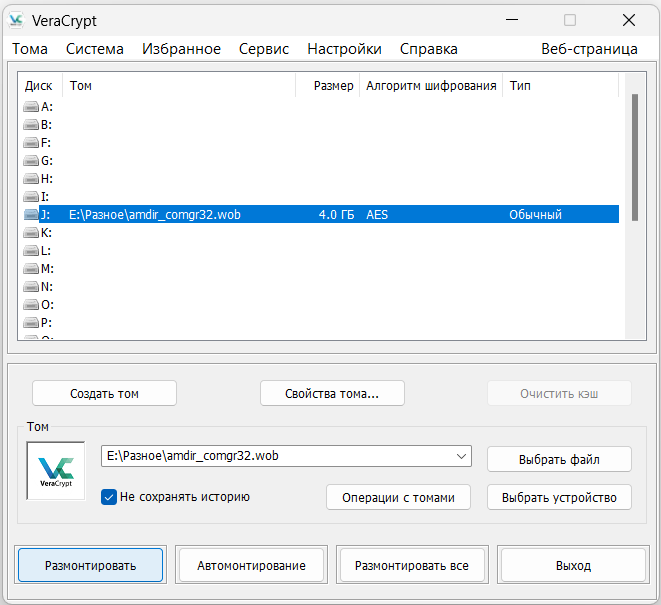This screenshot has height=605, width=661.
Task: Click the drive icon for K:
Action: (31, 233)
